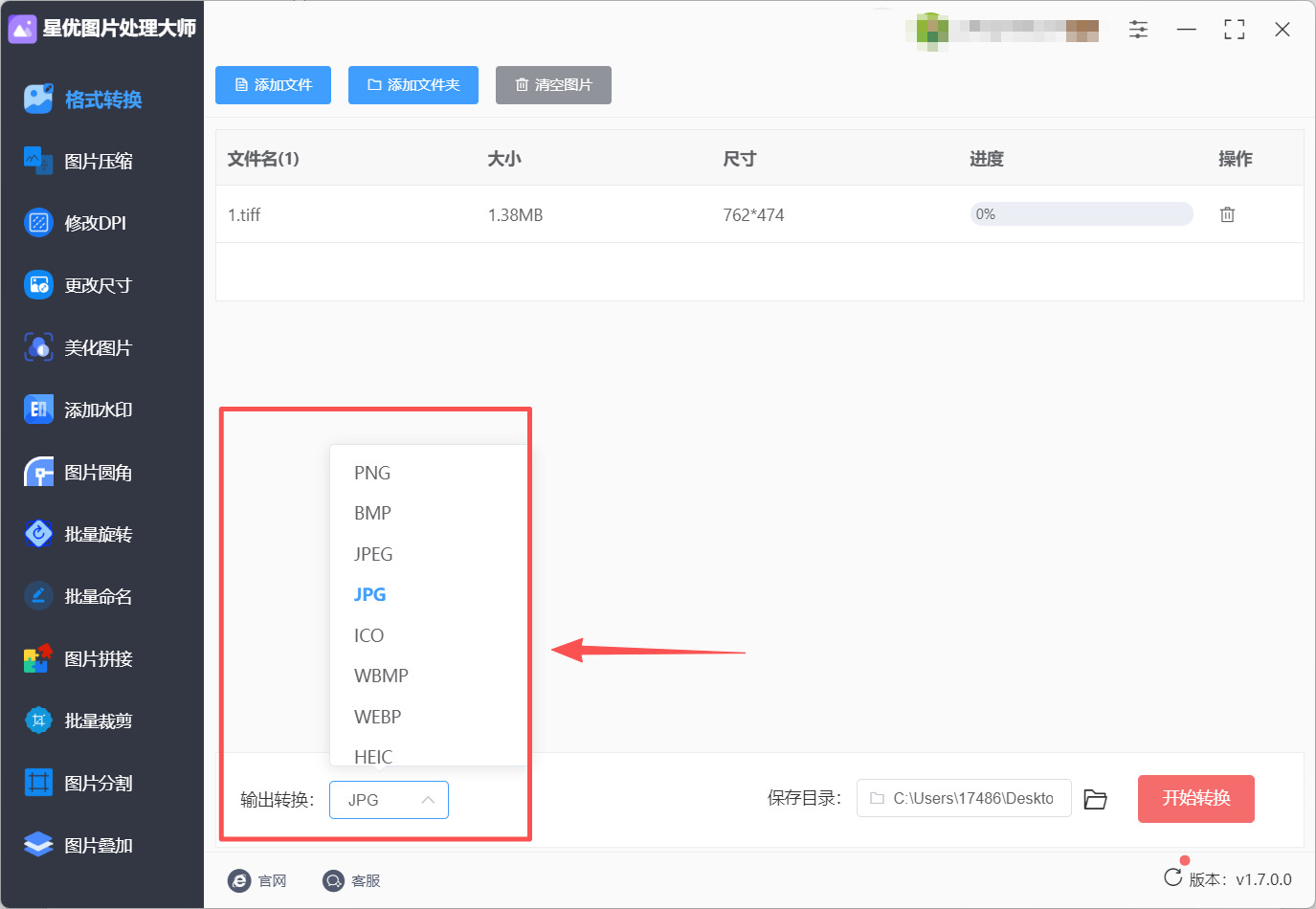Click the 添加文件夹 button

(413, 85)
